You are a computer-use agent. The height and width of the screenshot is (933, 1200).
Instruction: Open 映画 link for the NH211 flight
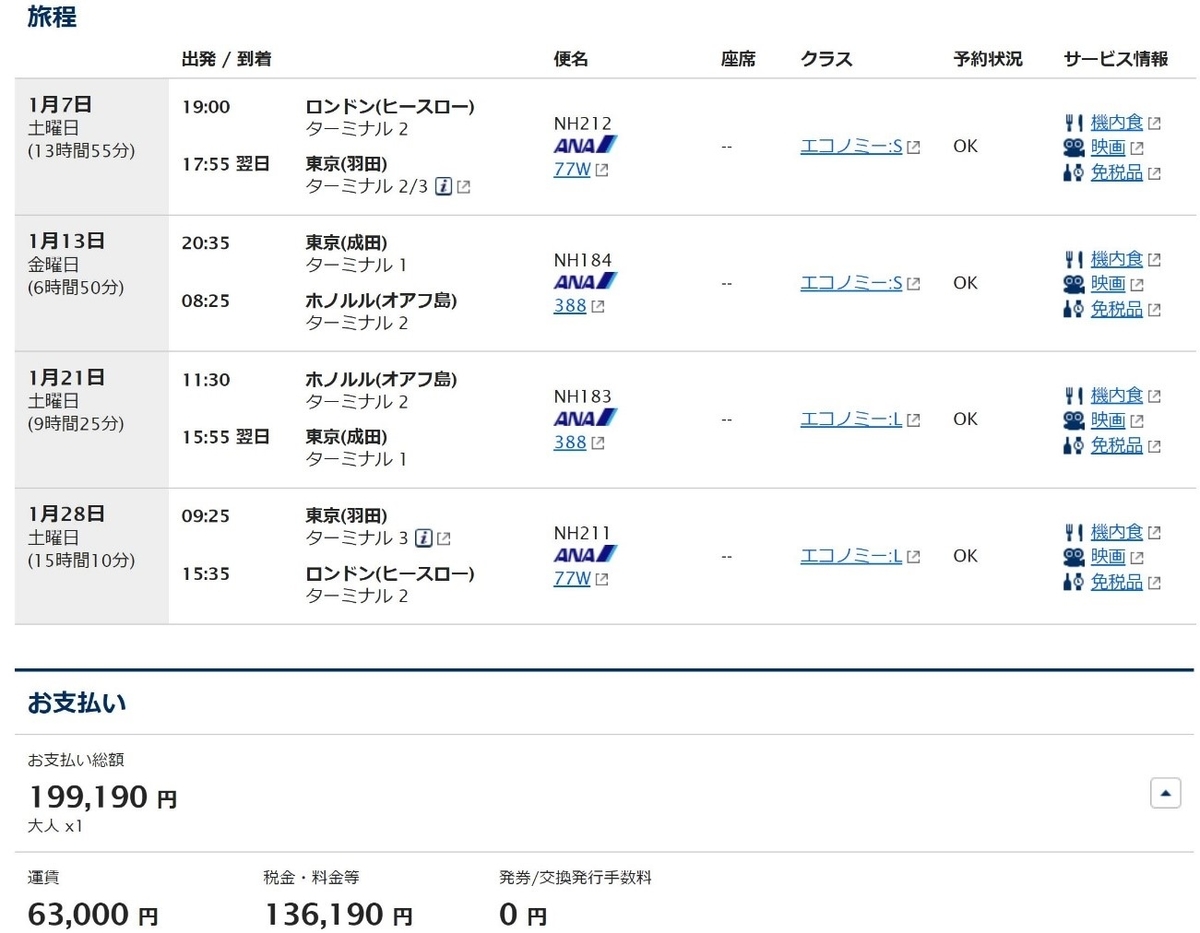tap(1108, 557)
